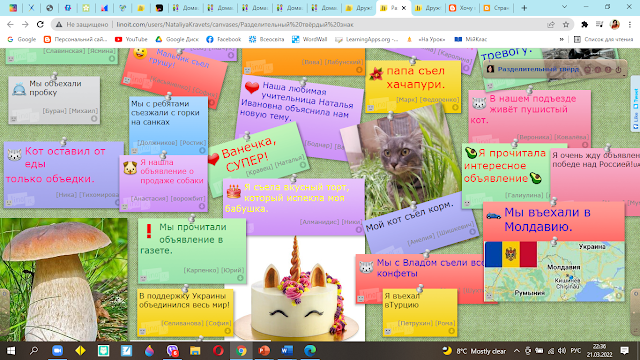Open PowerPoint from the taskbar
Image resolution: width=640 pixels, height=360 pixels.
[x=264, y=351]
